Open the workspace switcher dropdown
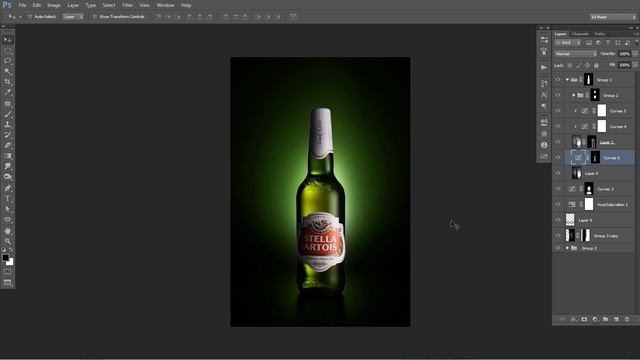640x360 pixels. (x=613, y=17)
